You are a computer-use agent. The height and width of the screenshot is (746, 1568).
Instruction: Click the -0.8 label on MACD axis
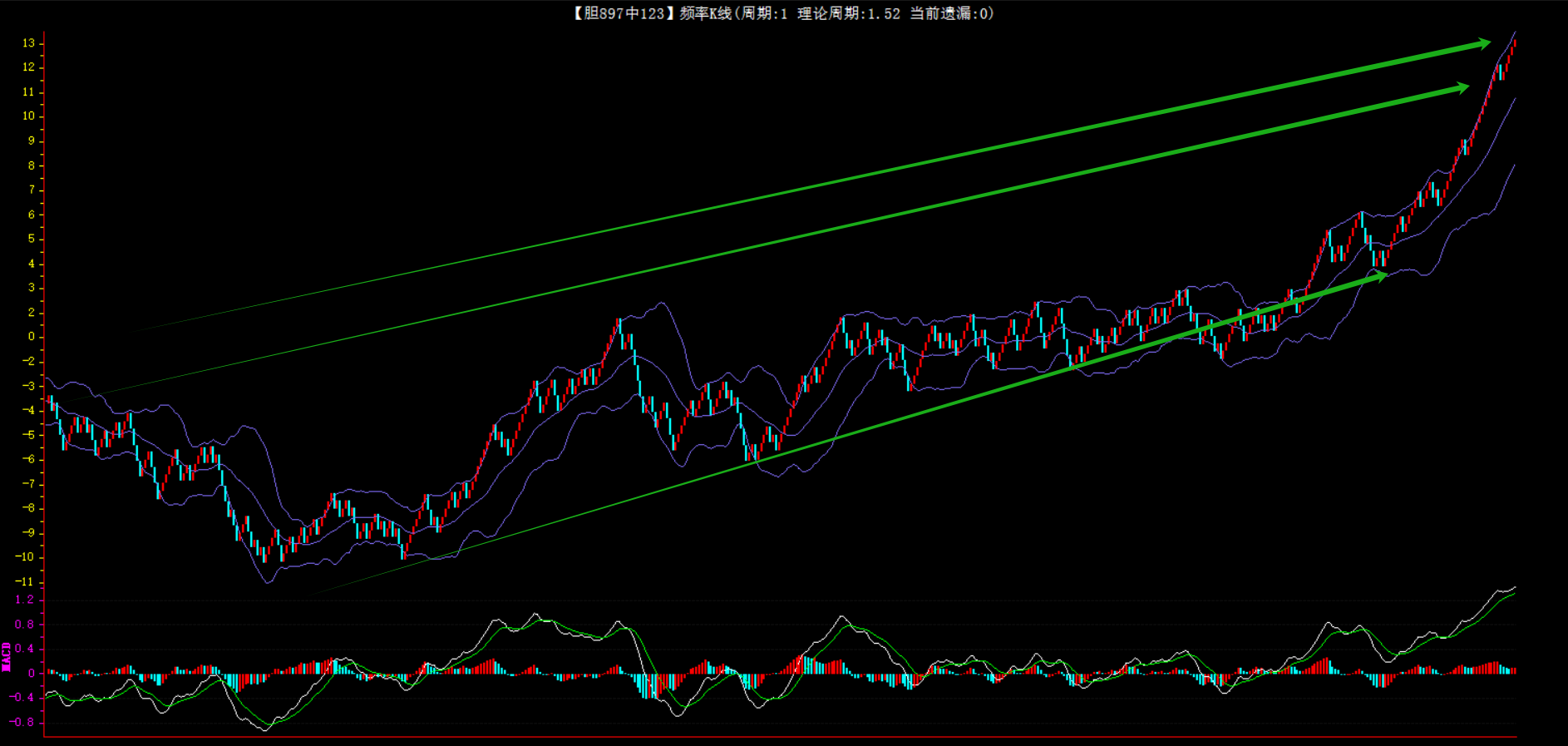click(22, 722)
